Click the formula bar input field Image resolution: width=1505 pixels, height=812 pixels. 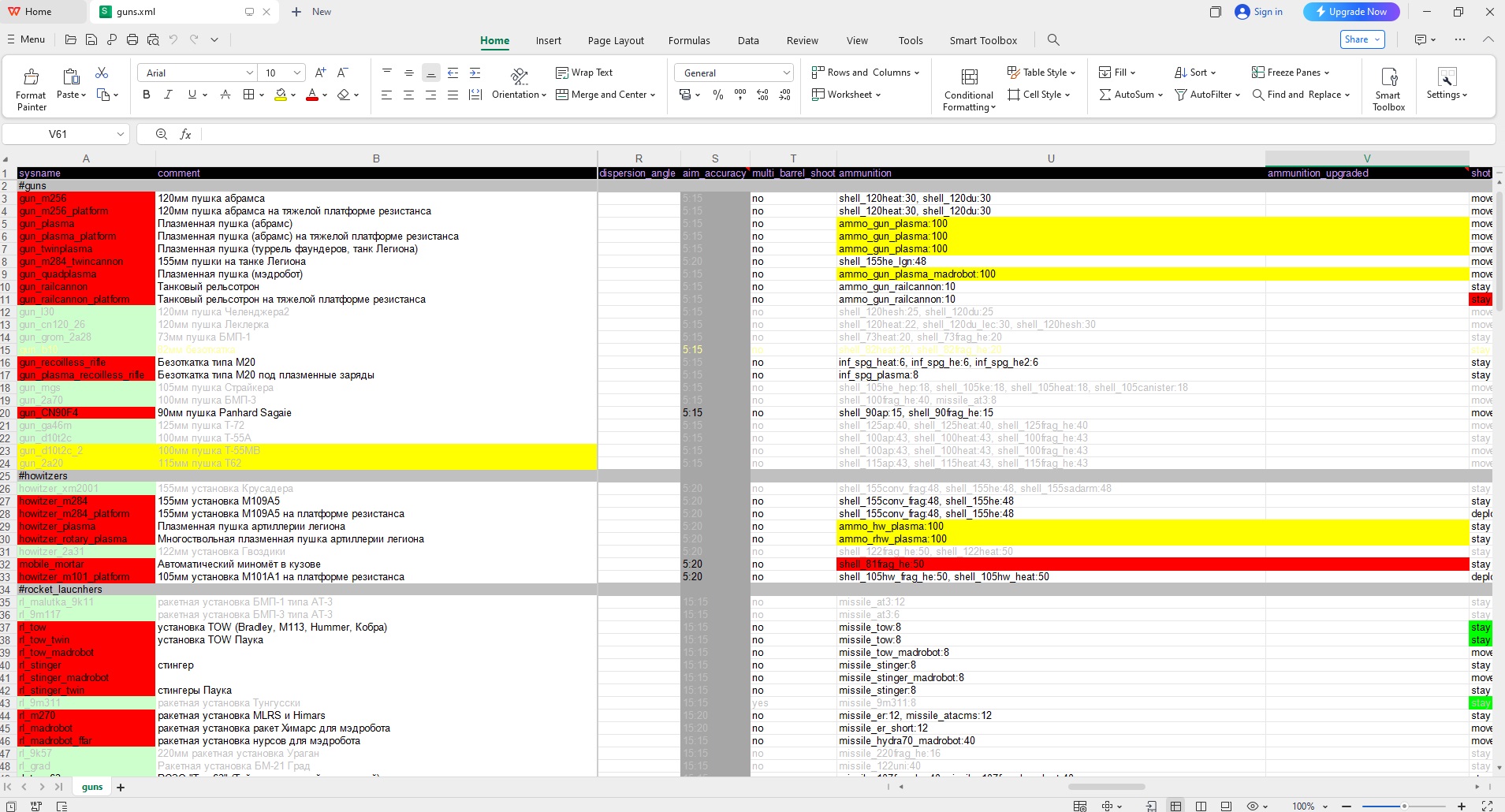[847, 134]
